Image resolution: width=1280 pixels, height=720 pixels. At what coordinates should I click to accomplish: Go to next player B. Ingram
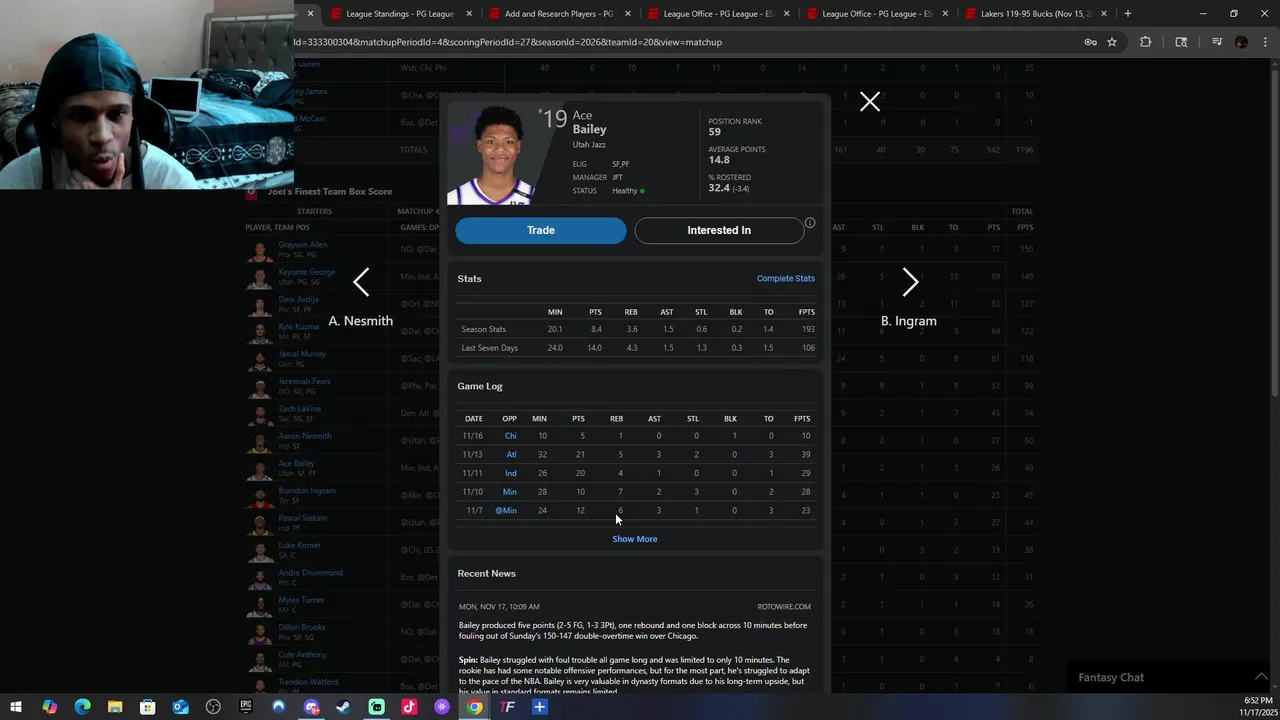(x=910, y=283)
